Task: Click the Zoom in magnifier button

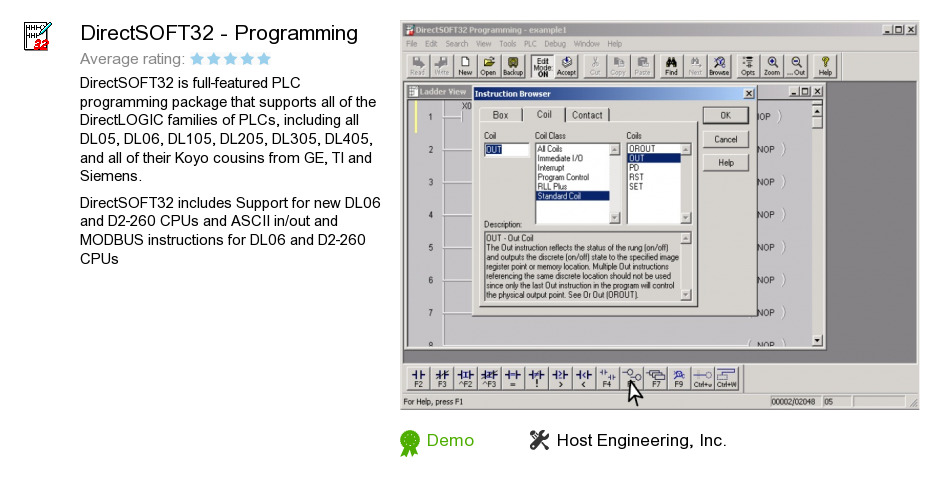Action: coord(772,66)
